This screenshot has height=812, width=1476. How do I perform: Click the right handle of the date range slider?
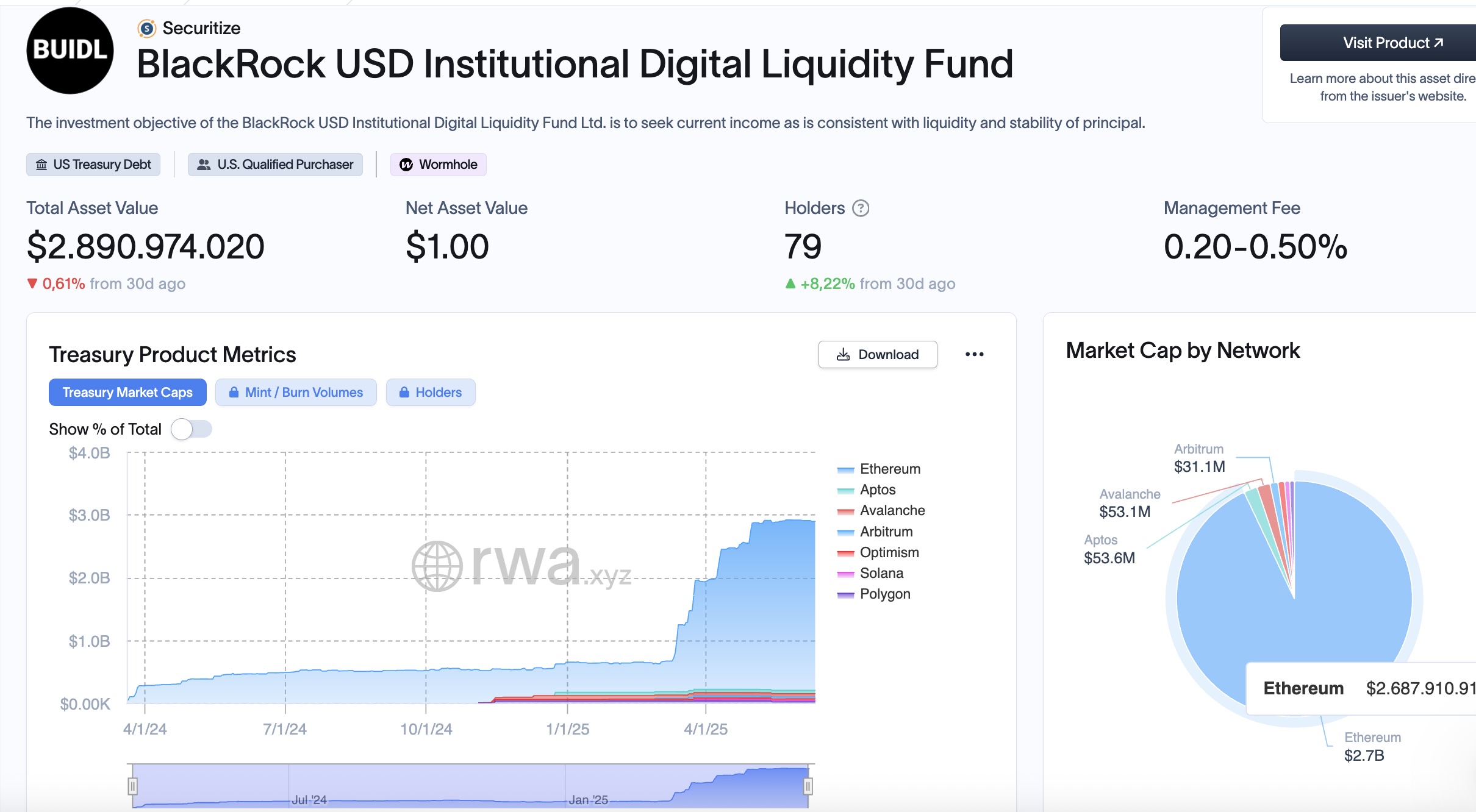click(x=808, y=786)
